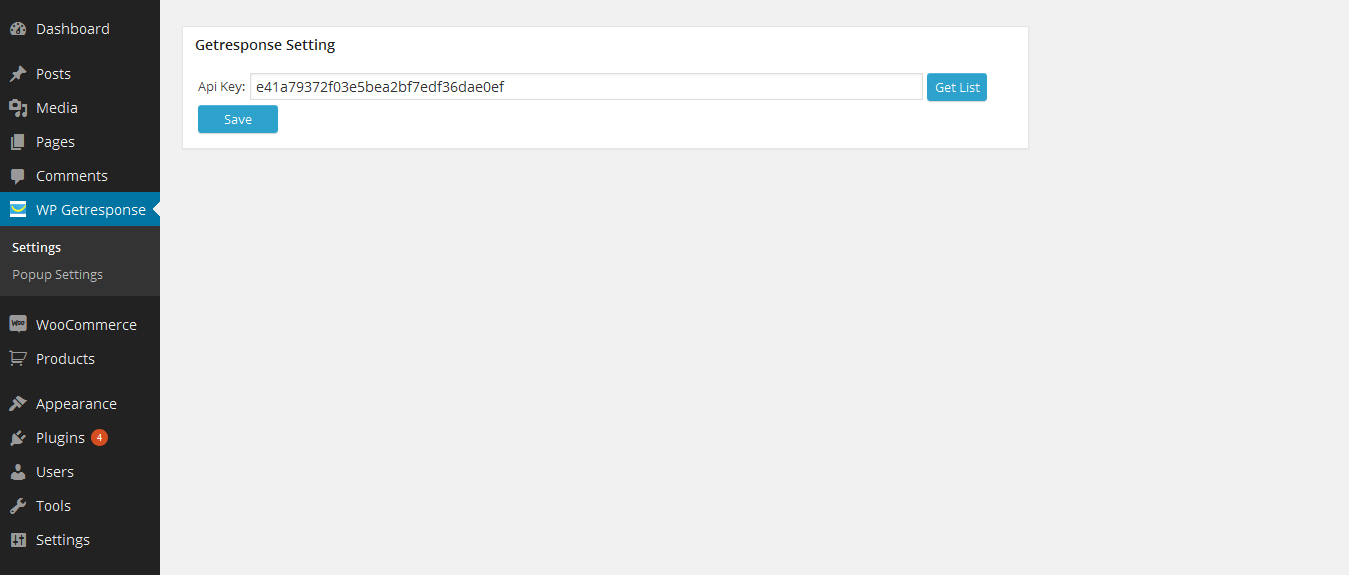Save the Getresponse settings
The width and height of the screenshot is (1349, 575).
(238, 119)
